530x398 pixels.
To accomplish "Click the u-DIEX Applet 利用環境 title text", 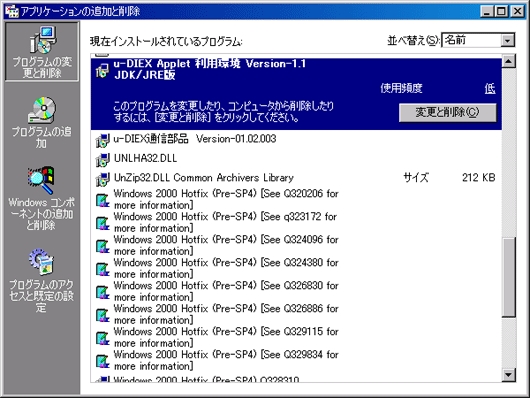I will pyautogui.click(x=210, y=69).
